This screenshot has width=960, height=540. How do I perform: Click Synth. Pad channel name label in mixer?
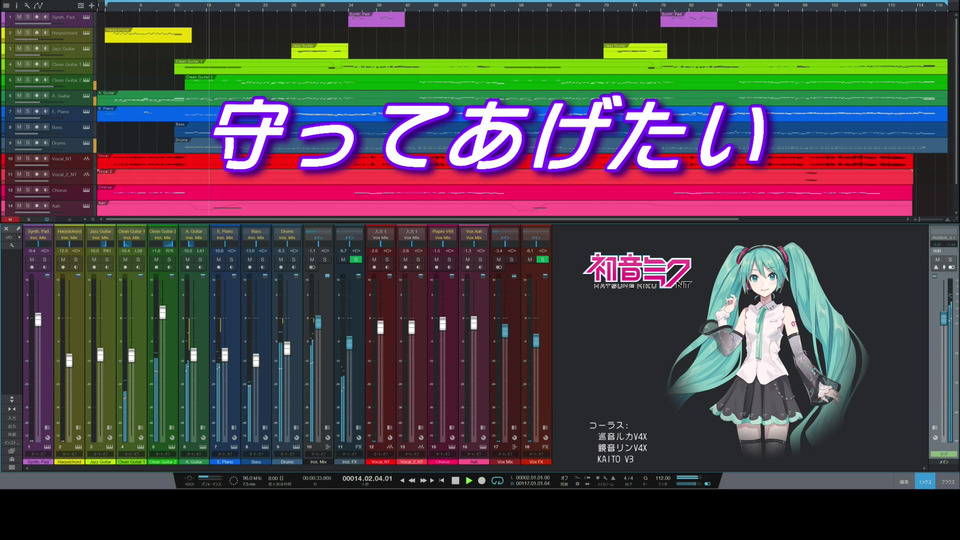point(38,462)
